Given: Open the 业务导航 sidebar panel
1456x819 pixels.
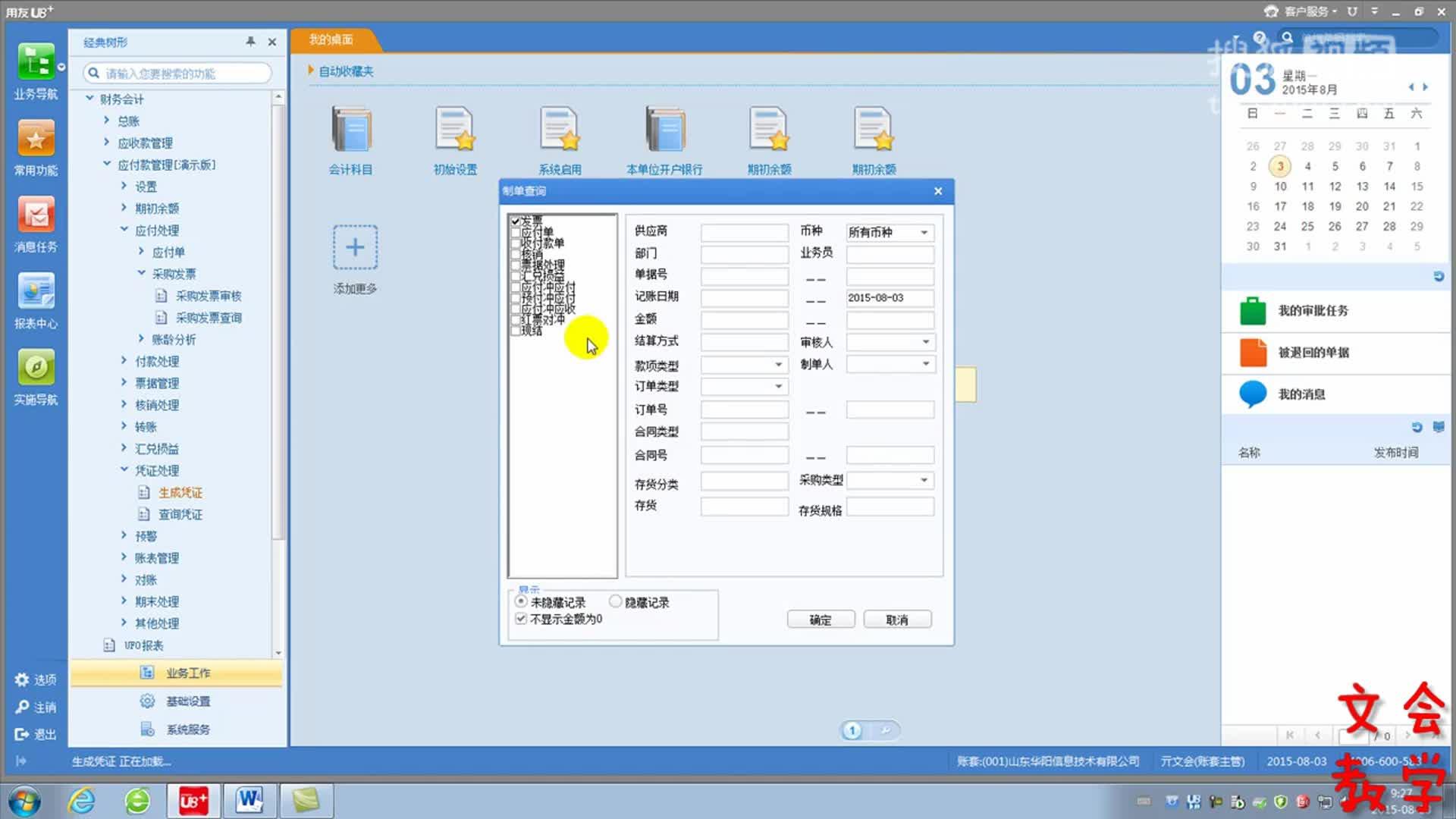Looking at the screenshot, I should tap(36, 72).
